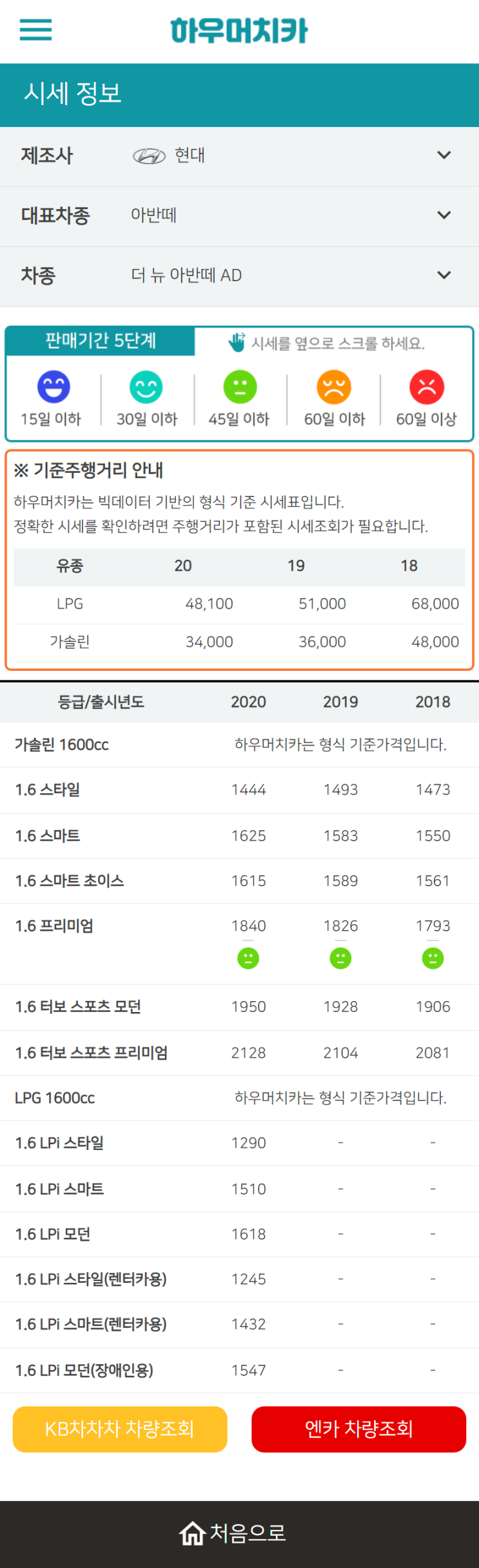Click the price 1547 for 모던(장애인용)

click(x=248, y=1371)
